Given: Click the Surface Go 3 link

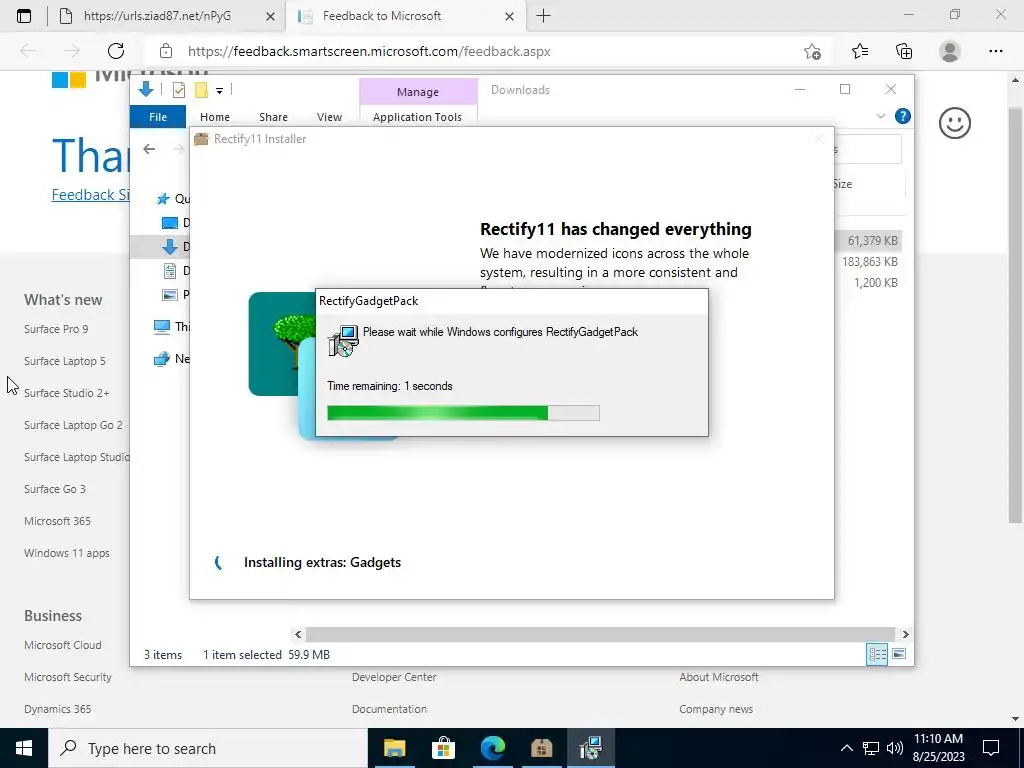Looking at the screenshot, I should [55, 488].
